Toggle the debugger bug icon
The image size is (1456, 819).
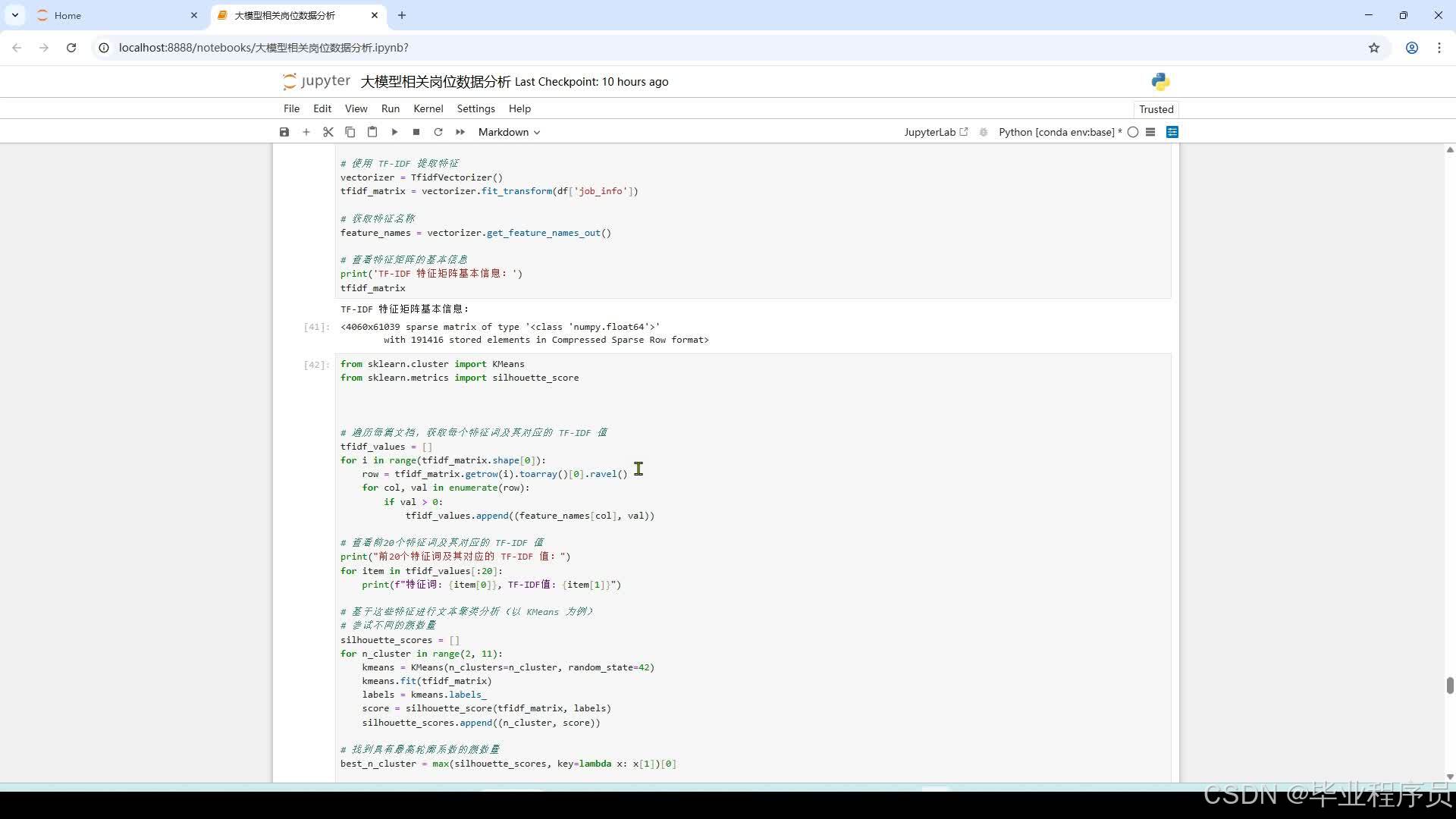point(984,132)
